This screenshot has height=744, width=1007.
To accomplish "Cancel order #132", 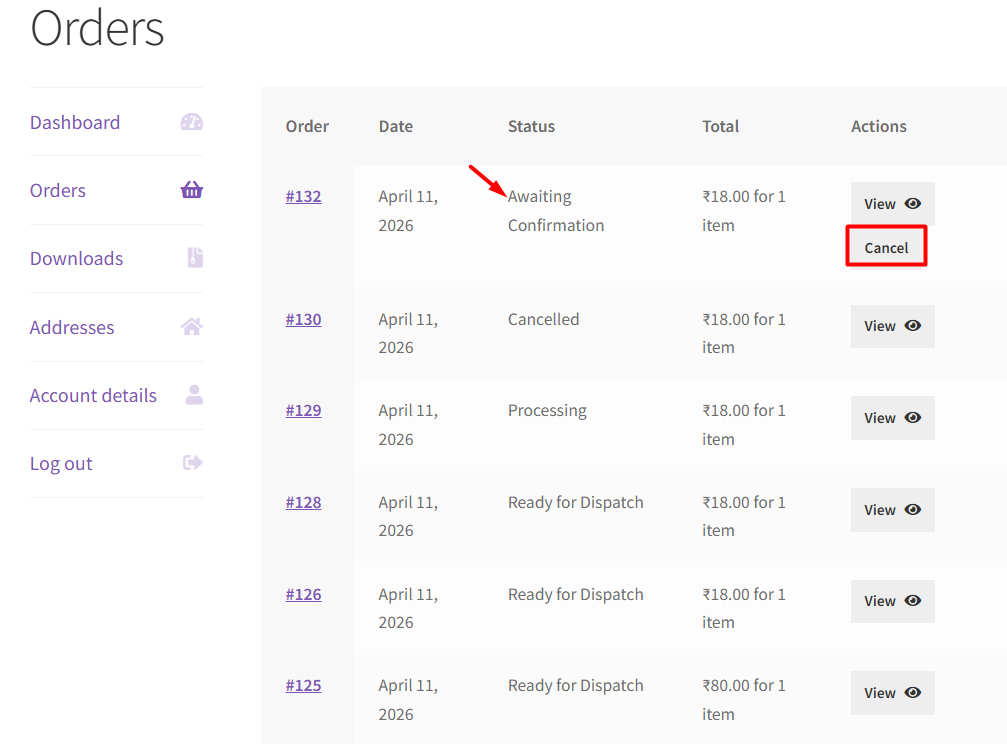I will click(x=886, y=247).
